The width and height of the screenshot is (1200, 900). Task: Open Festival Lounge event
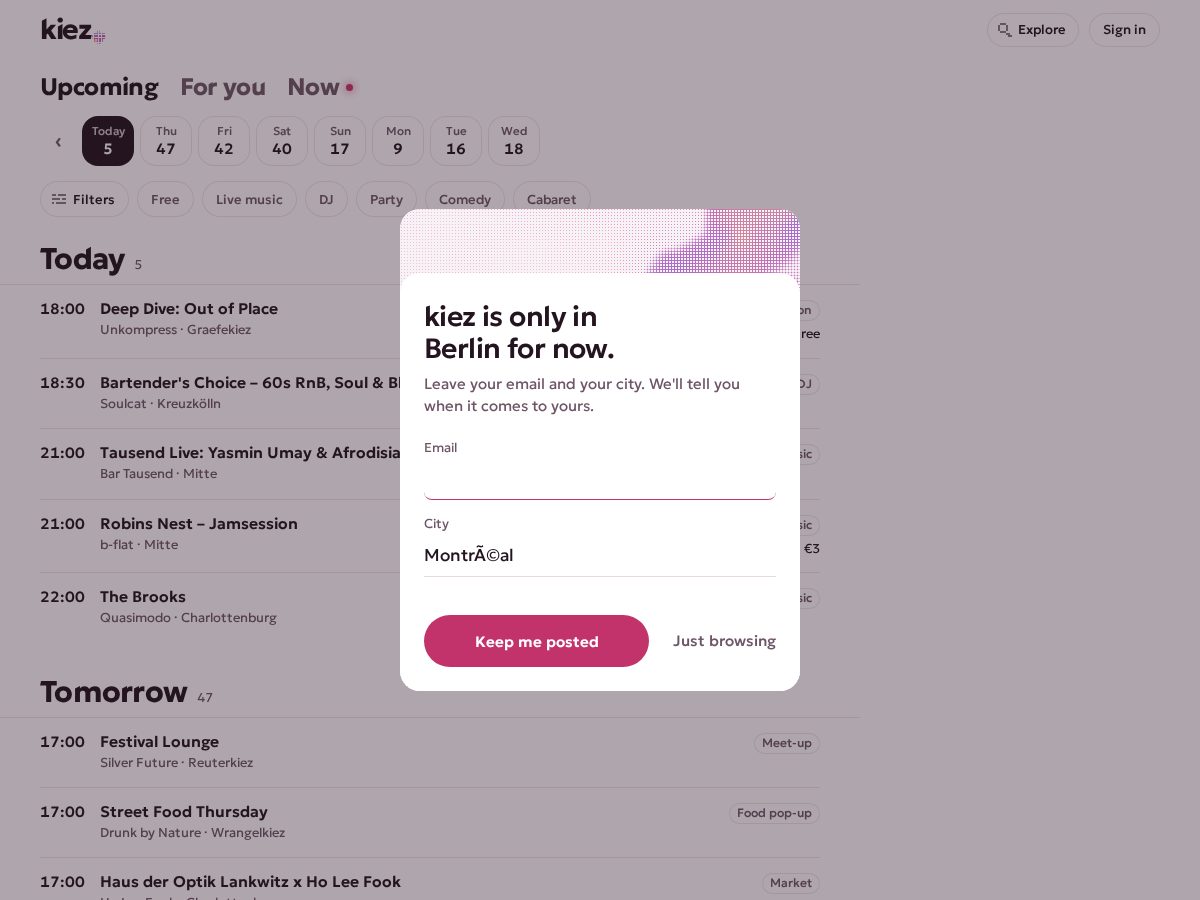click(159, 742)
